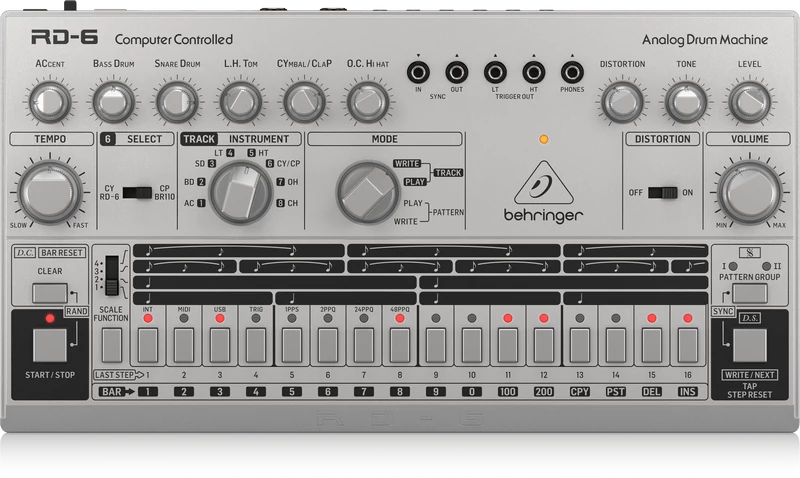The image size is (800, 478).
Task: Click the Phones output jack
Action: (571, 73)
